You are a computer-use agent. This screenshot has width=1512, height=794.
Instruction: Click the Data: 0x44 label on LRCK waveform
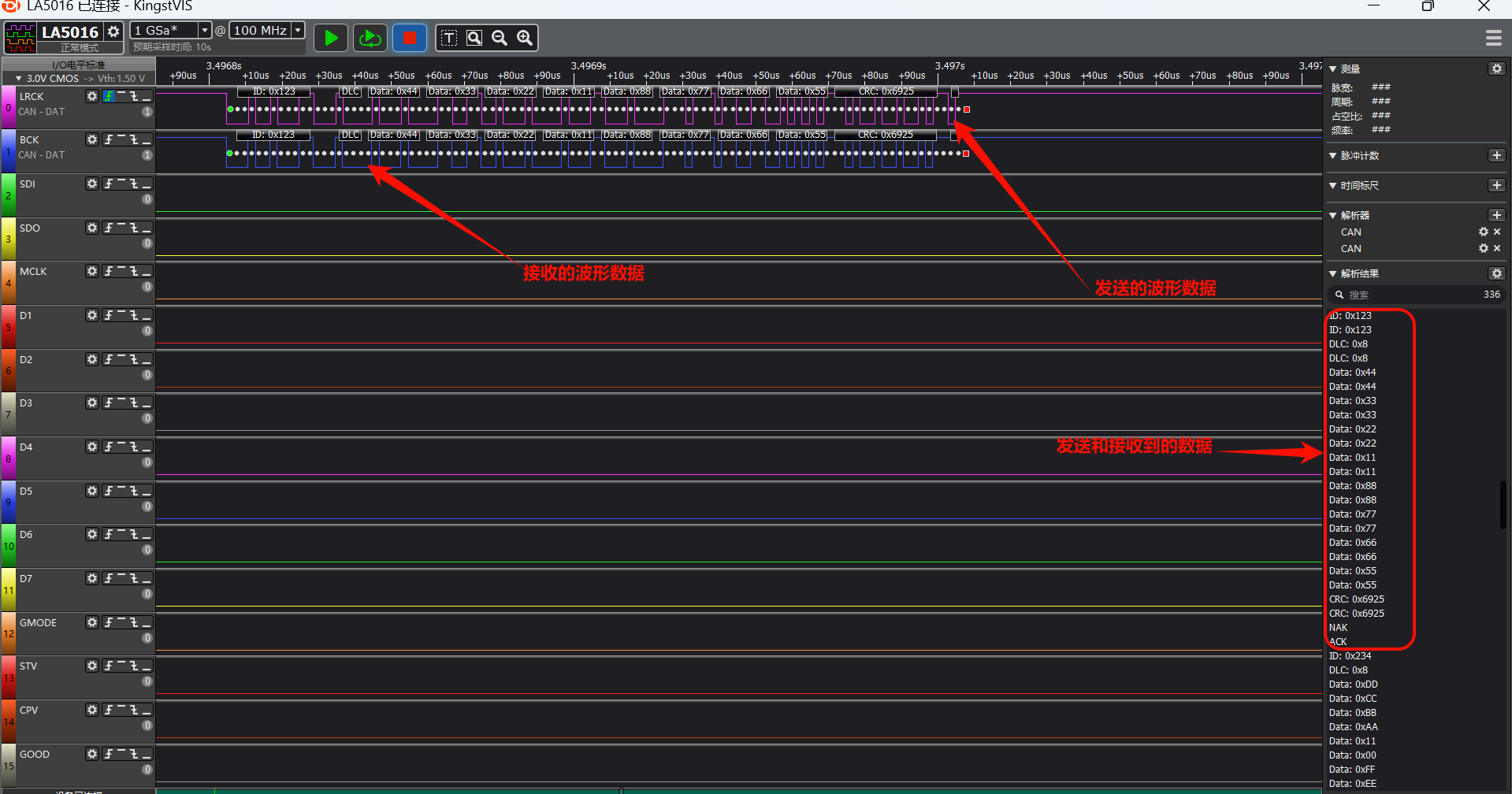click(393, 91)
